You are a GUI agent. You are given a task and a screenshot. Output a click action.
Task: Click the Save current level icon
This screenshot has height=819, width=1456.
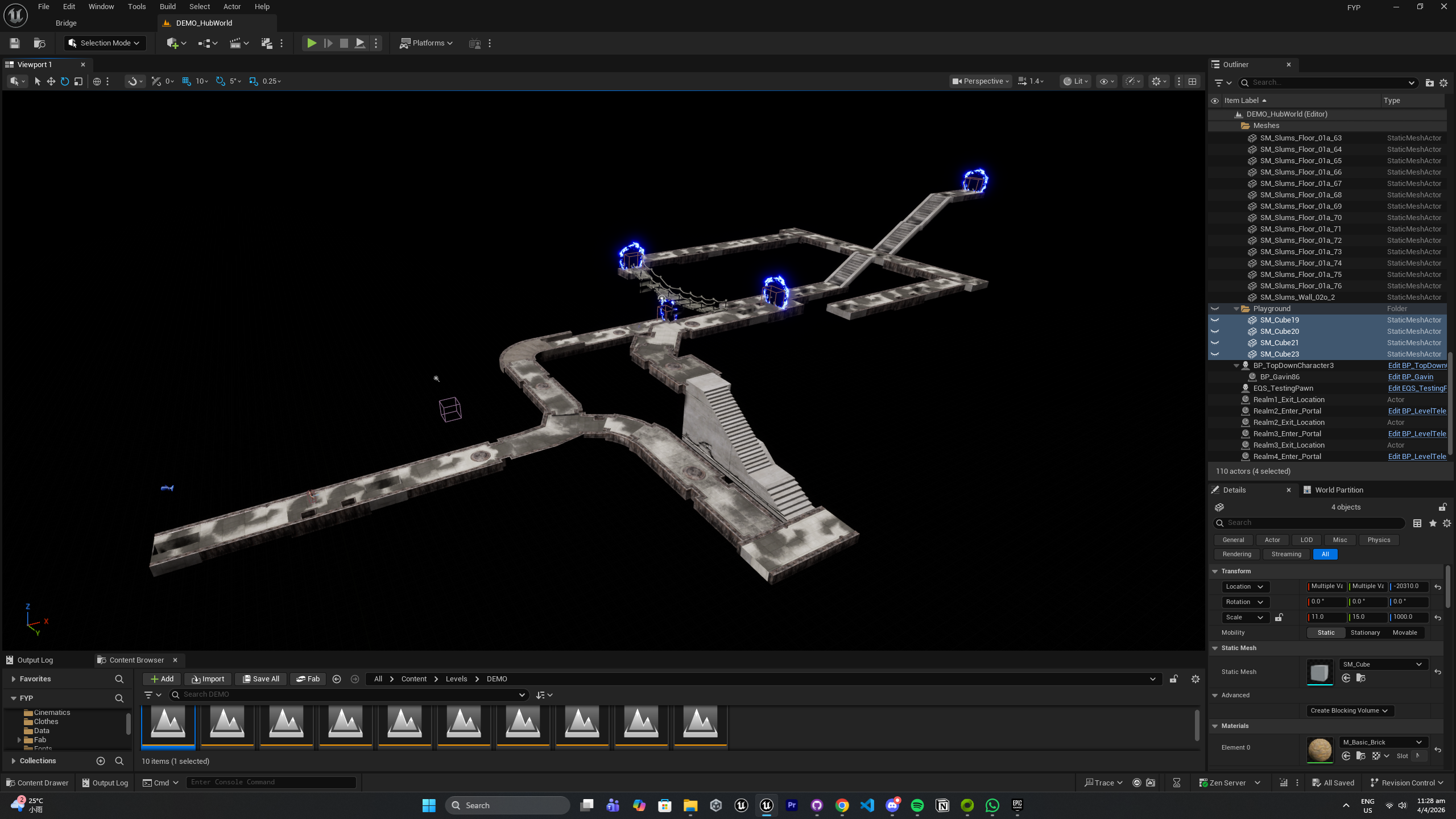15,43
